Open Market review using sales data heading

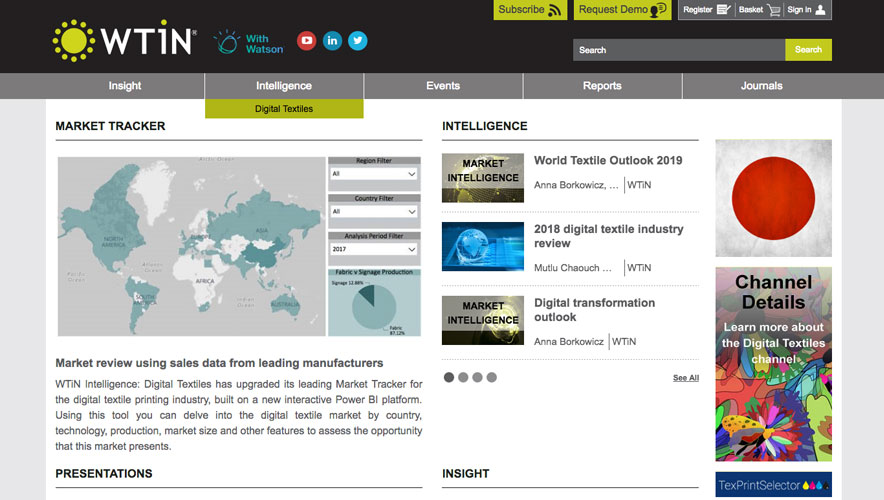[219, 363]
